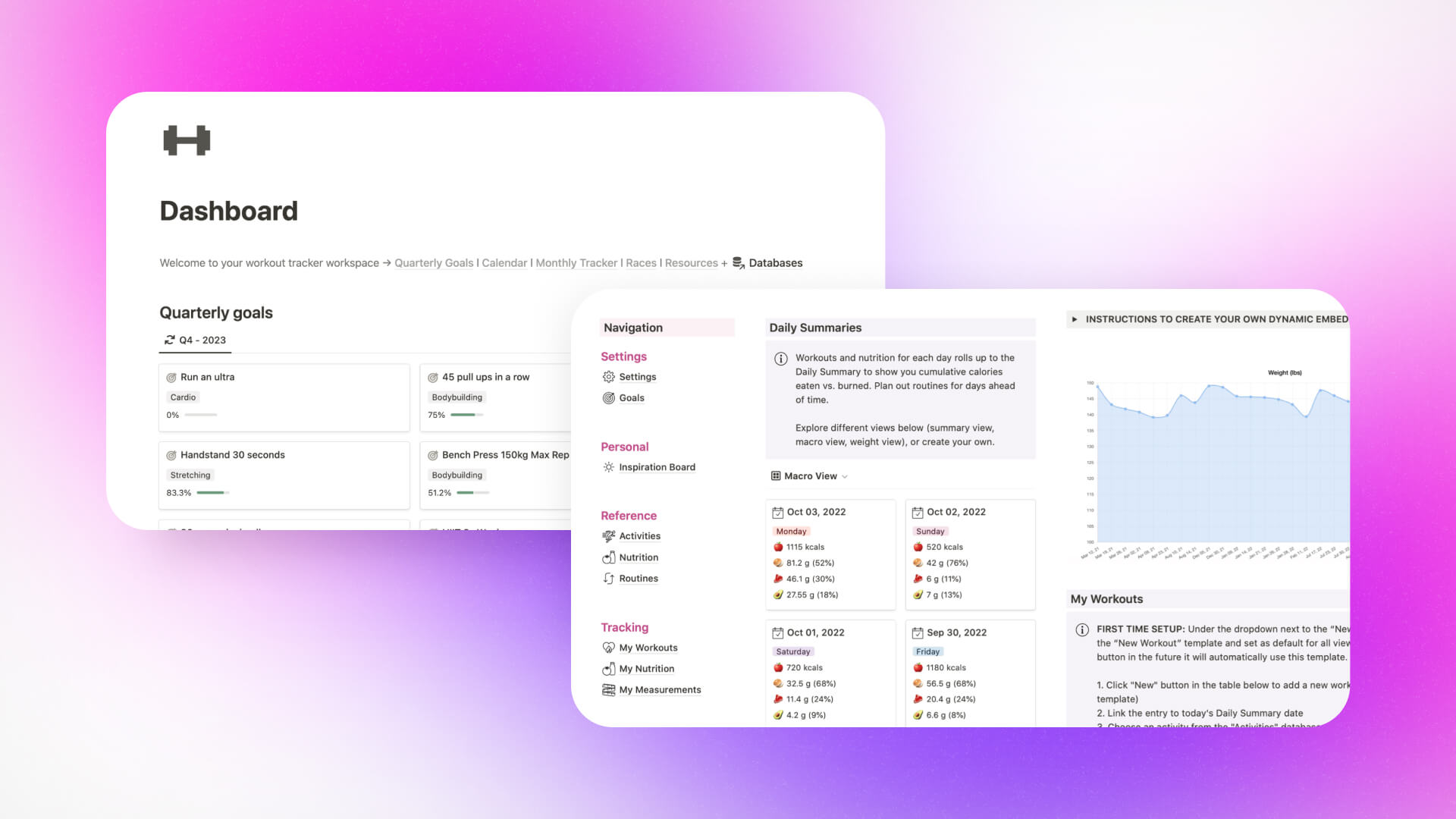Expand the Databases link in breadcrumb navigation

[x=776, y=262]
